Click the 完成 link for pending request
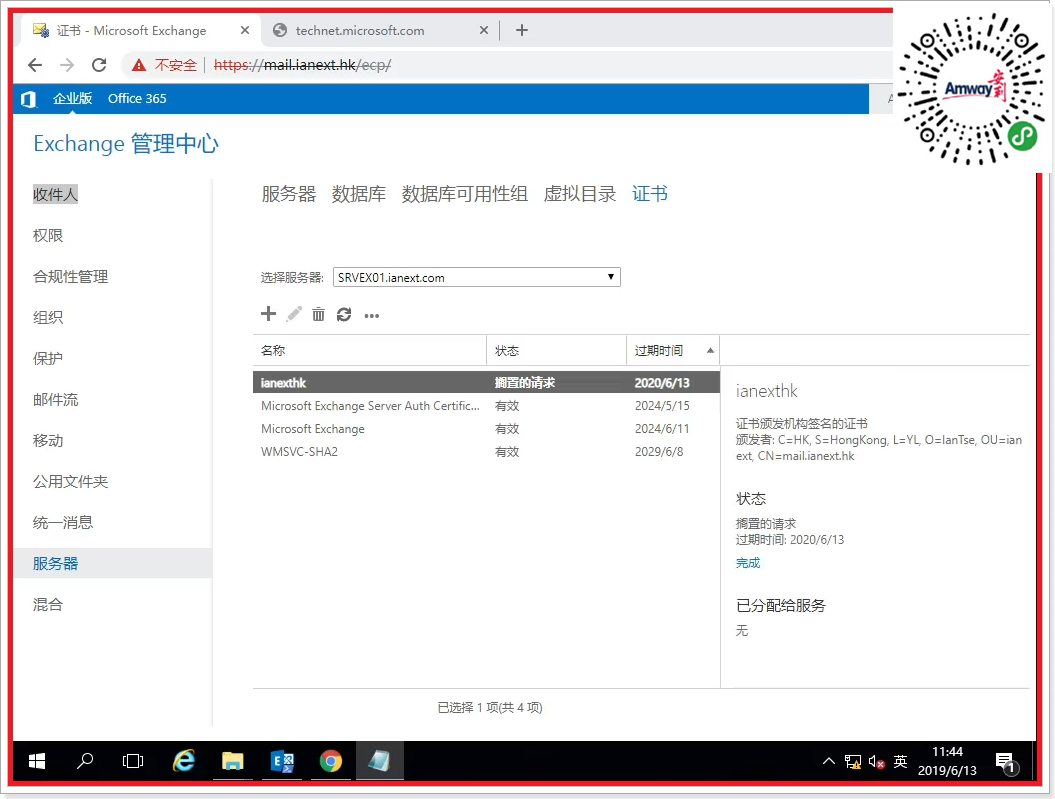The image size is (1055, 799). click(x=748, y=563)
